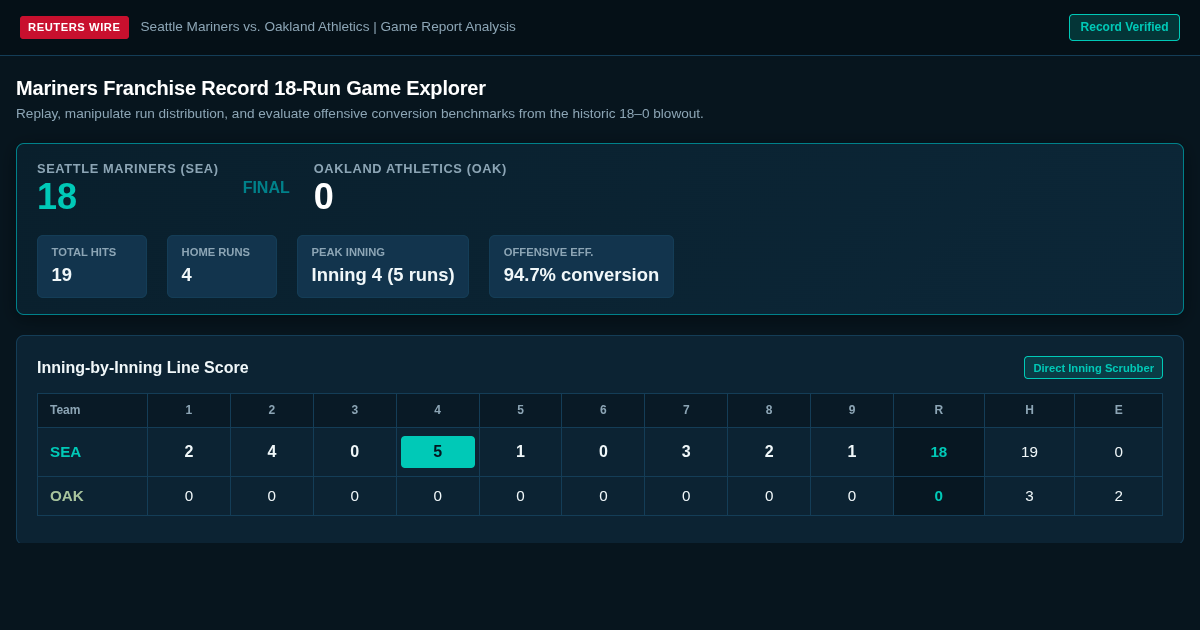The height and width of the screenshot is (630, 1200).
Task: Click the FINAL status label
Action: click(266, 188)
